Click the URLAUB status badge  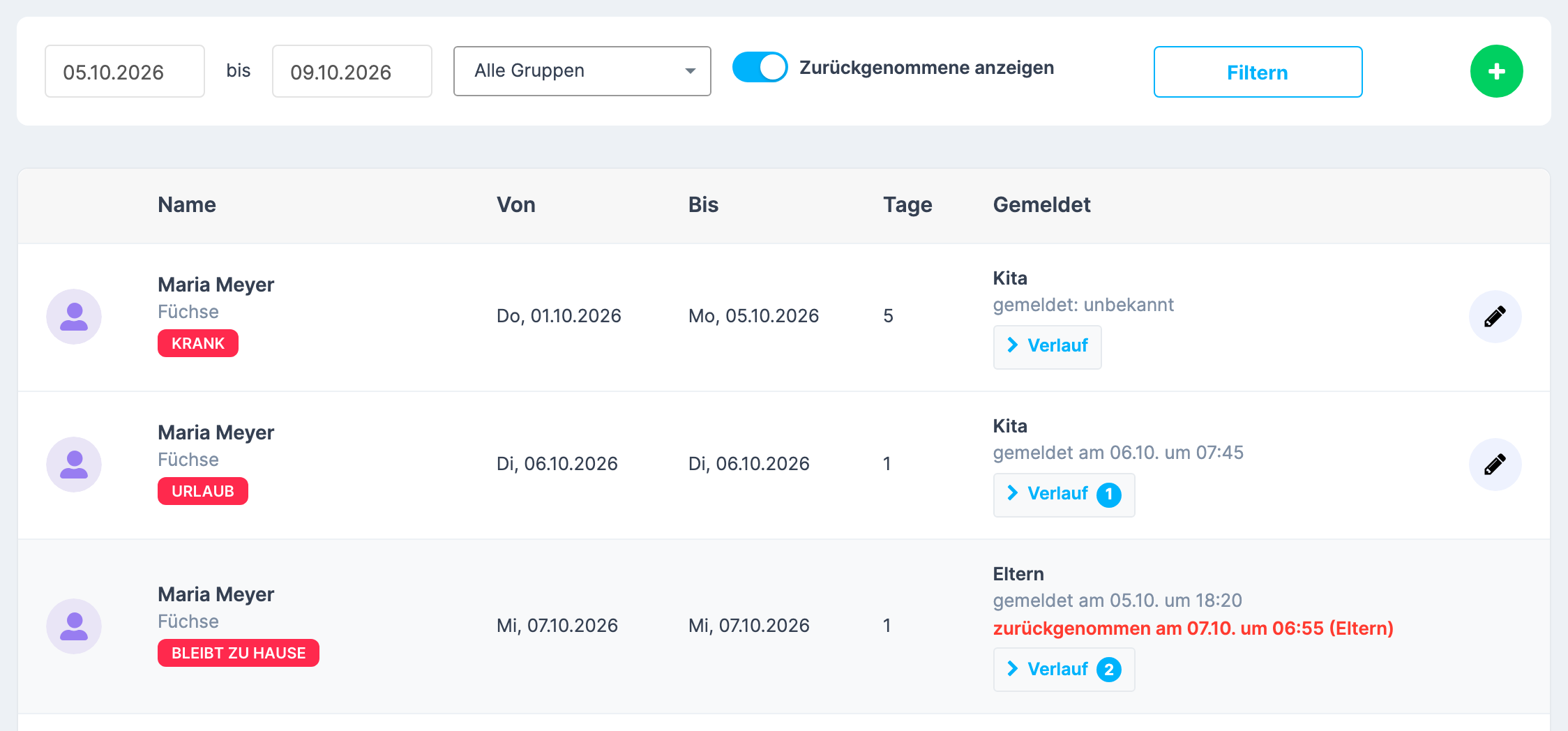tap(203, 491)
